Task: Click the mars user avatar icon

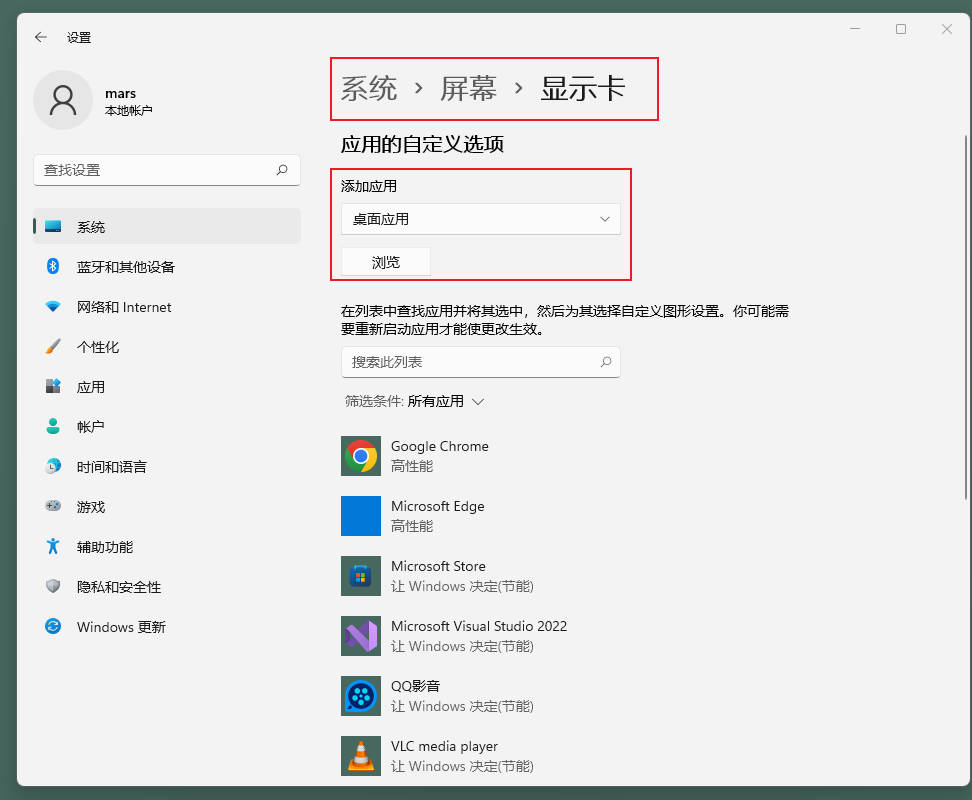Action: click(x=63, y=100)
